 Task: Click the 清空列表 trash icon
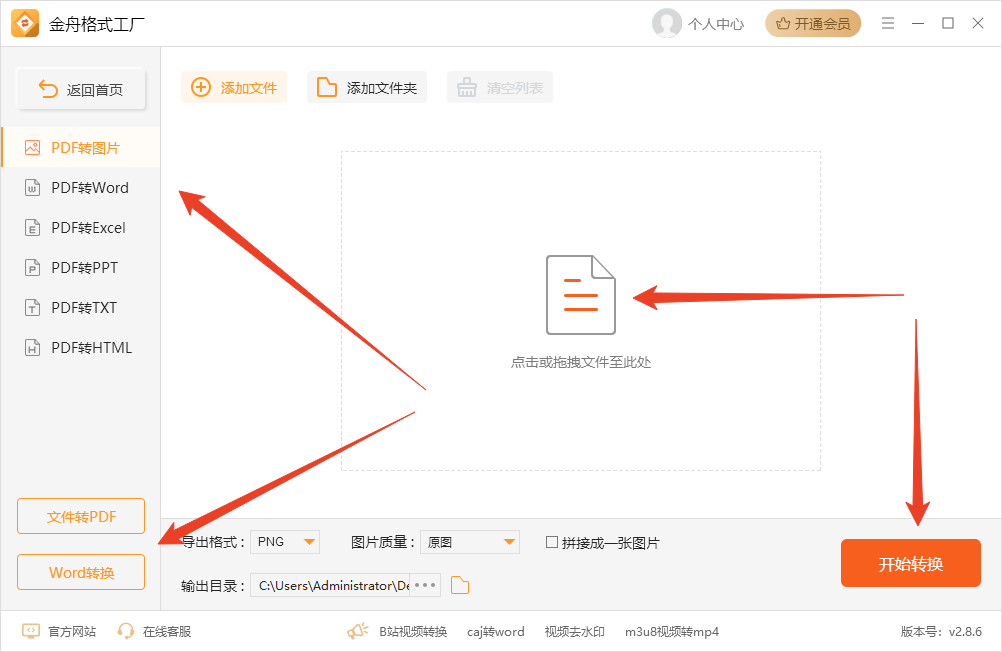click(466, 87)
